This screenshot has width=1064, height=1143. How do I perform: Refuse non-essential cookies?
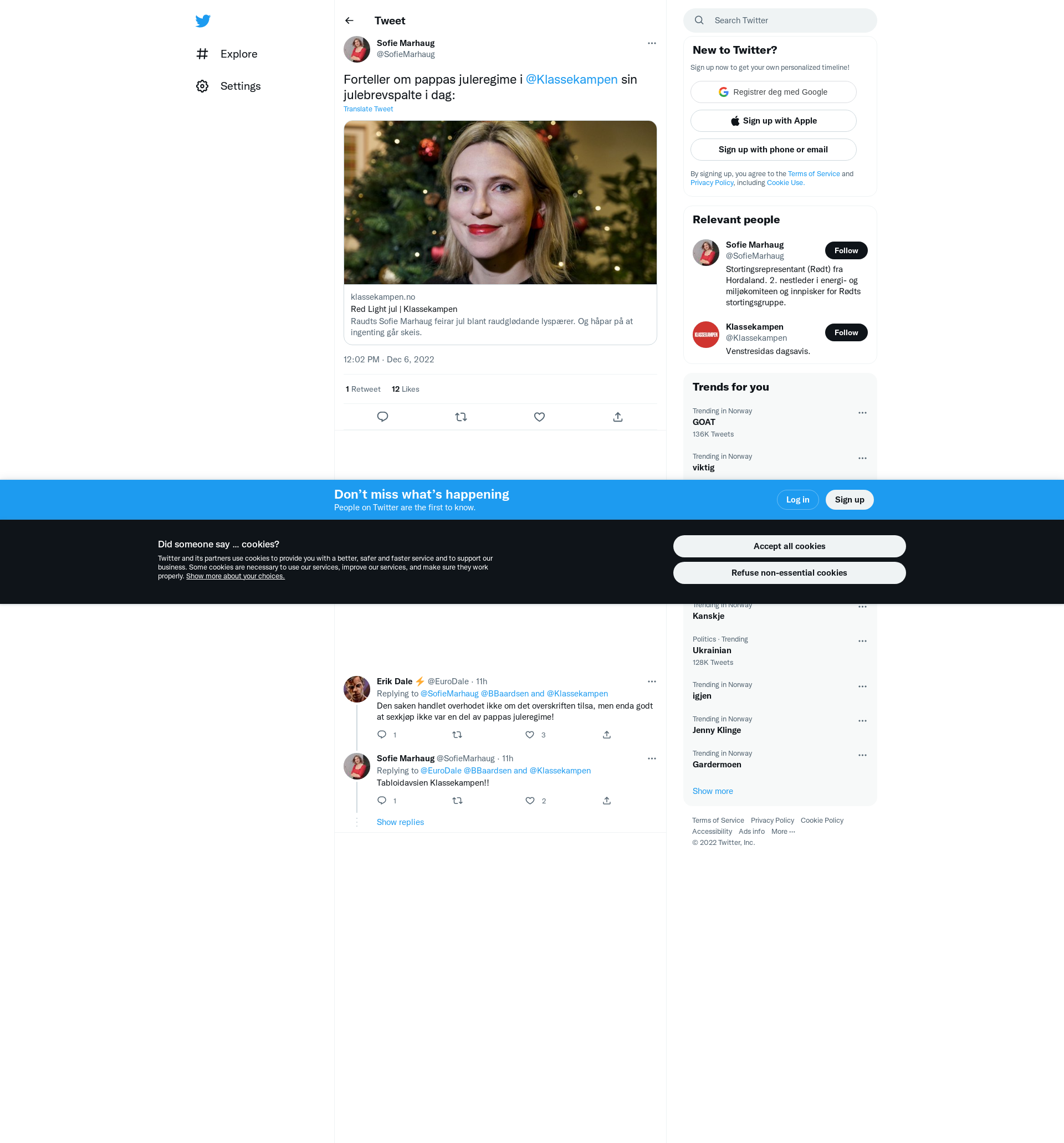point(789,573)
